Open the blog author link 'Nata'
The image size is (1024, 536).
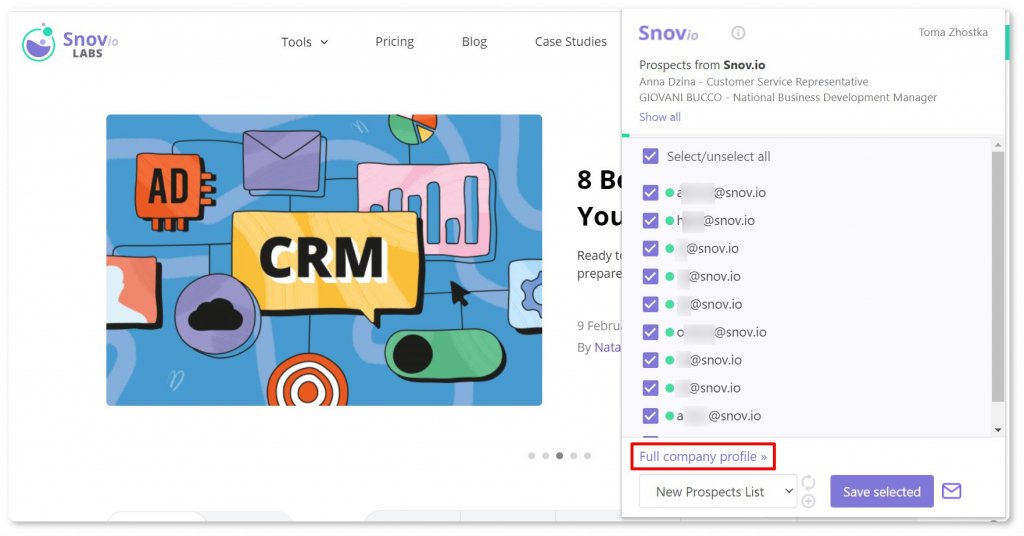pos(607,347)
